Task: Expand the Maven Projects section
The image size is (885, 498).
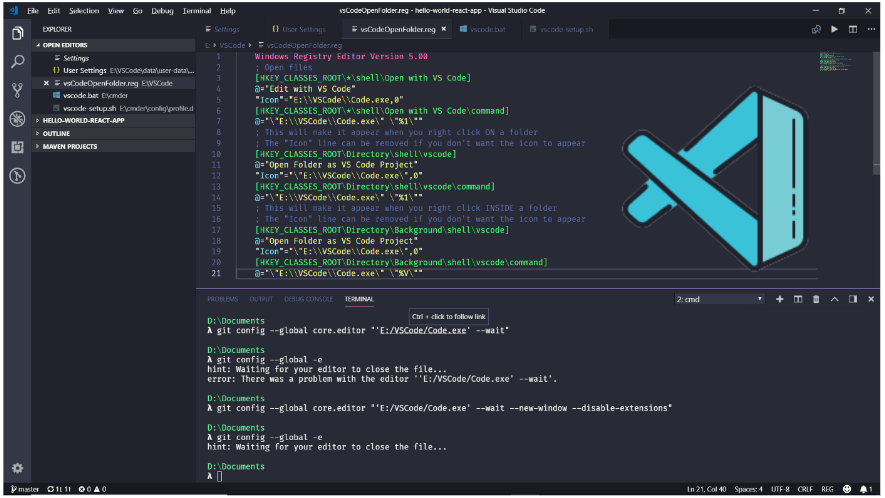Action: pos(113,147)
